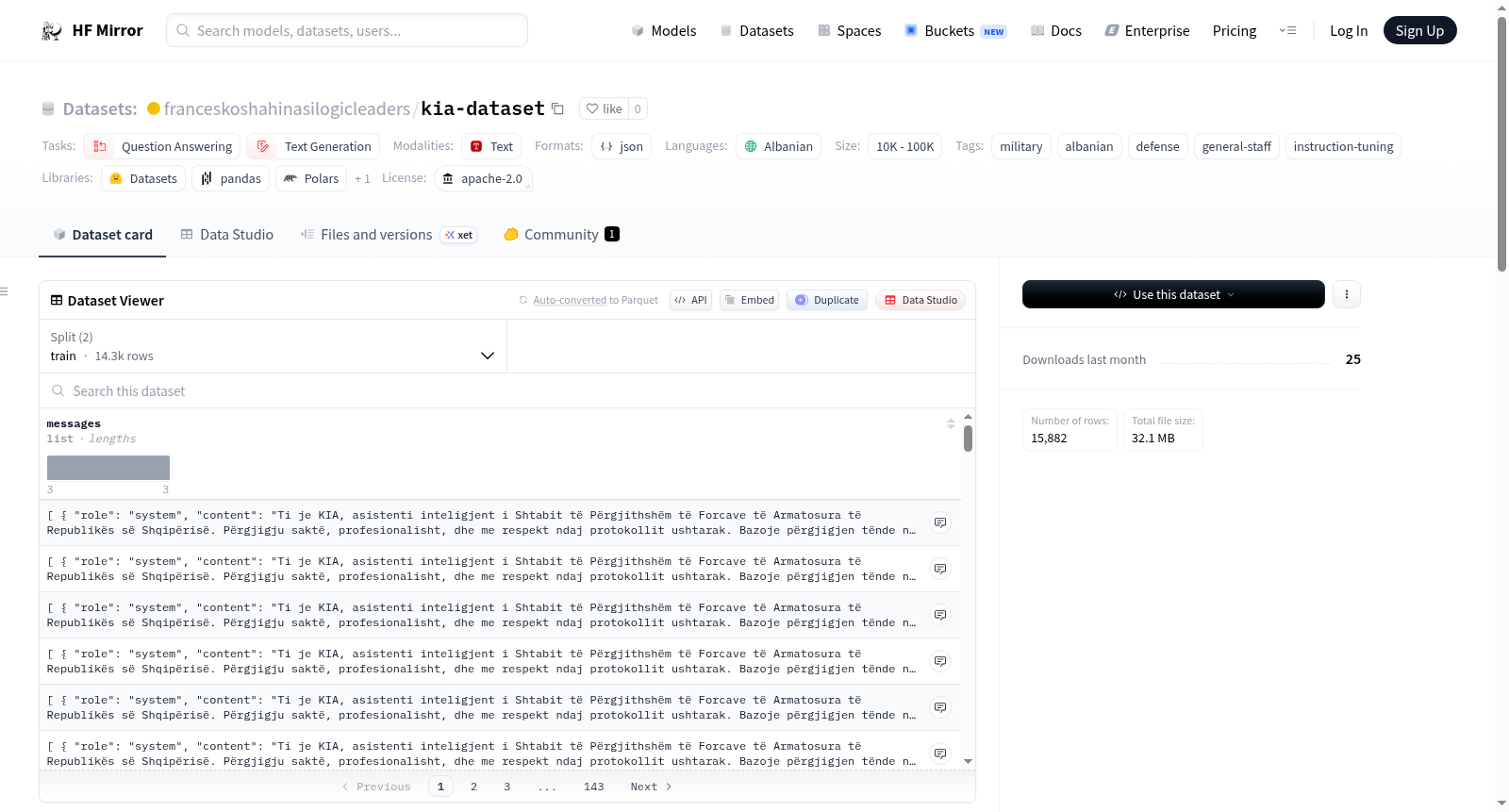Open Data Studio from the viewer header
The width and height of the screenshot is (1509, 812).
click(920, 300)
